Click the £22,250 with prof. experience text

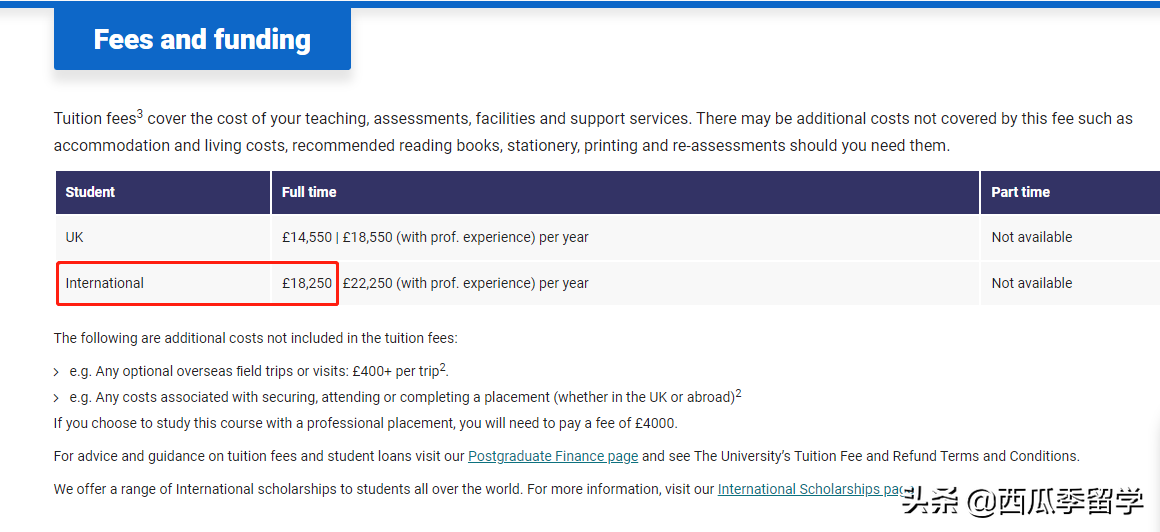click(466, 283)
